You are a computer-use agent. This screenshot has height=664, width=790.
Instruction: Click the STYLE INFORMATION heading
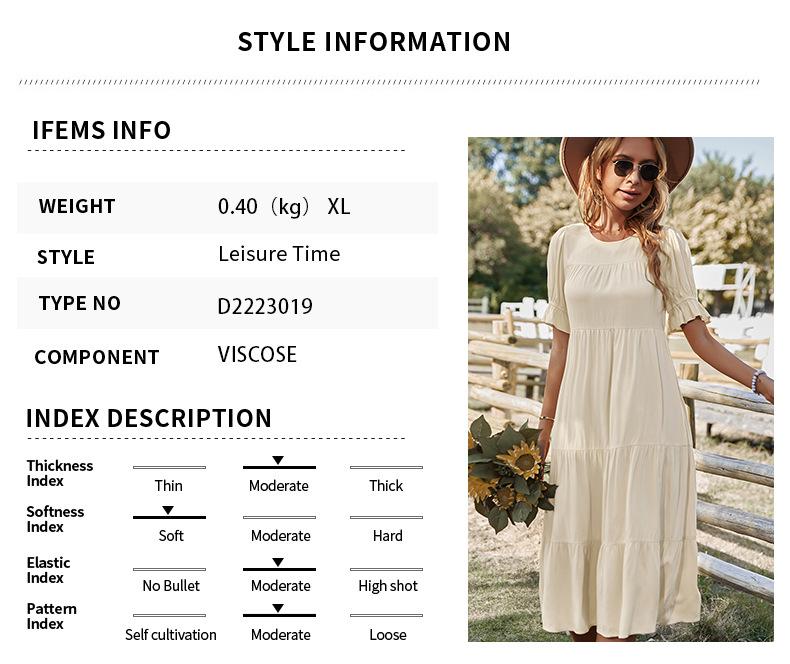click(x=374, y=42)
